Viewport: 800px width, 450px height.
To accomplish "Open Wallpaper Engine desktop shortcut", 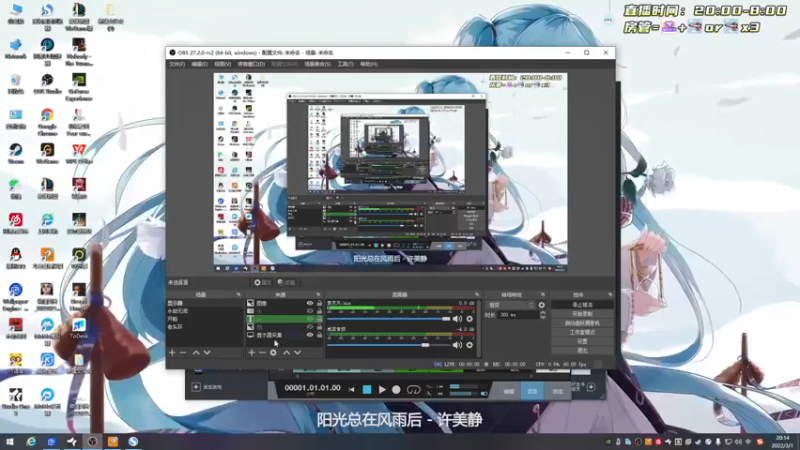I will point(16,297).
